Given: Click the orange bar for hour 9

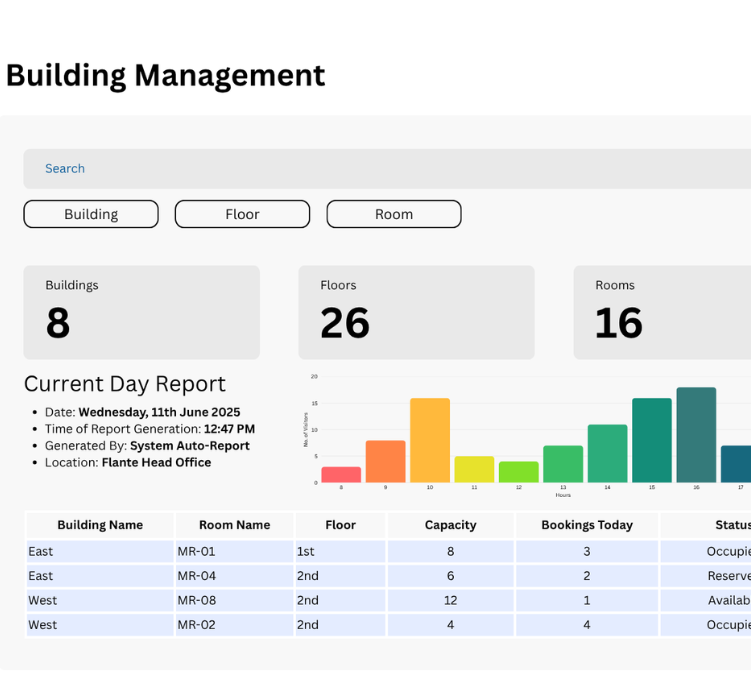Looking at the screenshot, I should 386,461.
